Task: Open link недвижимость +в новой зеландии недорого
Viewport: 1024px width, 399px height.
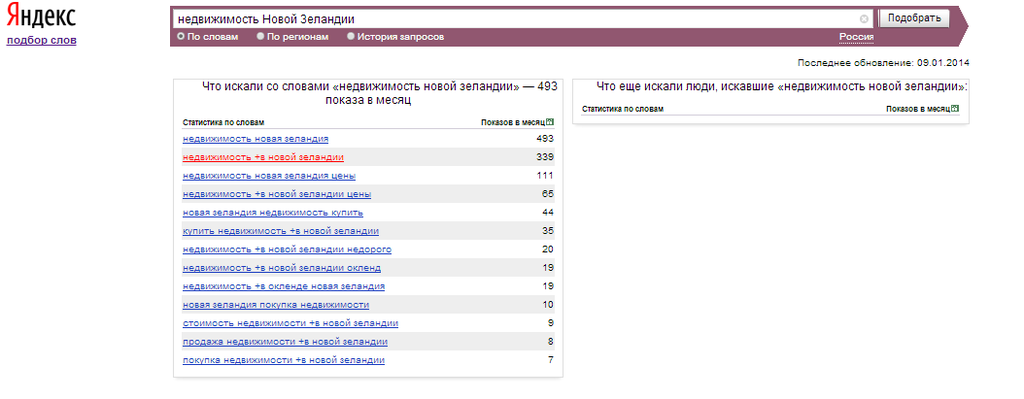Action: tap(287, 249)
